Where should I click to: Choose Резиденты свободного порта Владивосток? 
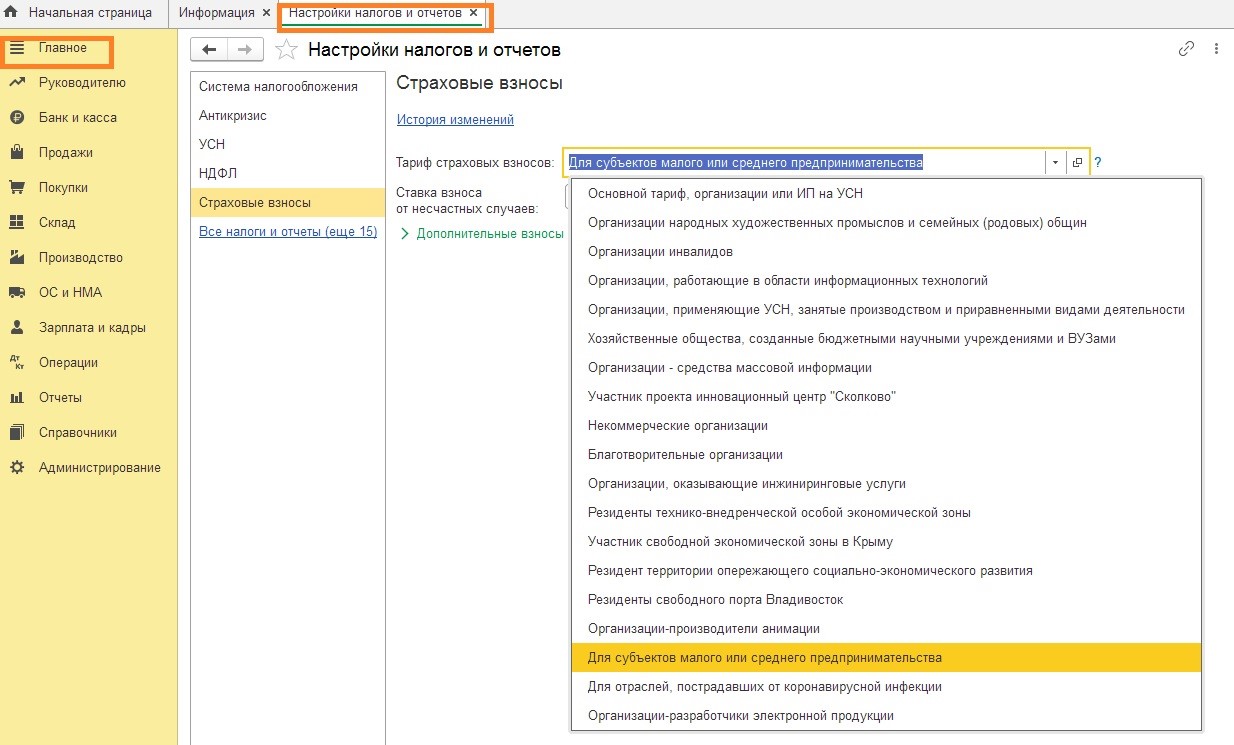point(886,600)
